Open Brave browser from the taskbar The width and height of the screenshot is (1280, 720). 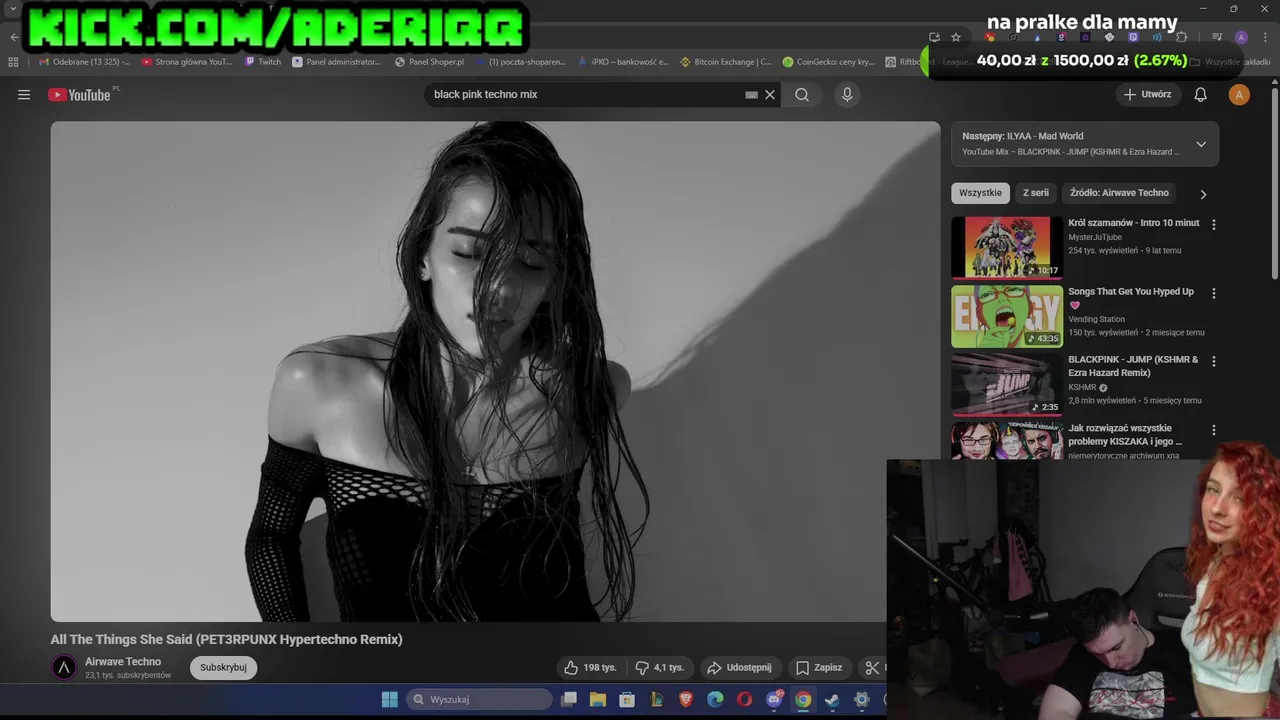point(686,699)
